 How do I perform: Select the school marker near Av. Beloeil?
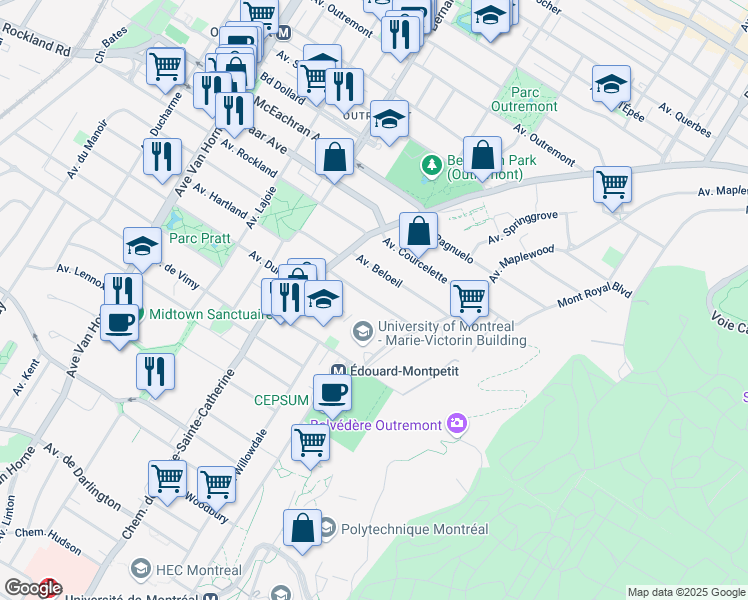click(323, 300)
